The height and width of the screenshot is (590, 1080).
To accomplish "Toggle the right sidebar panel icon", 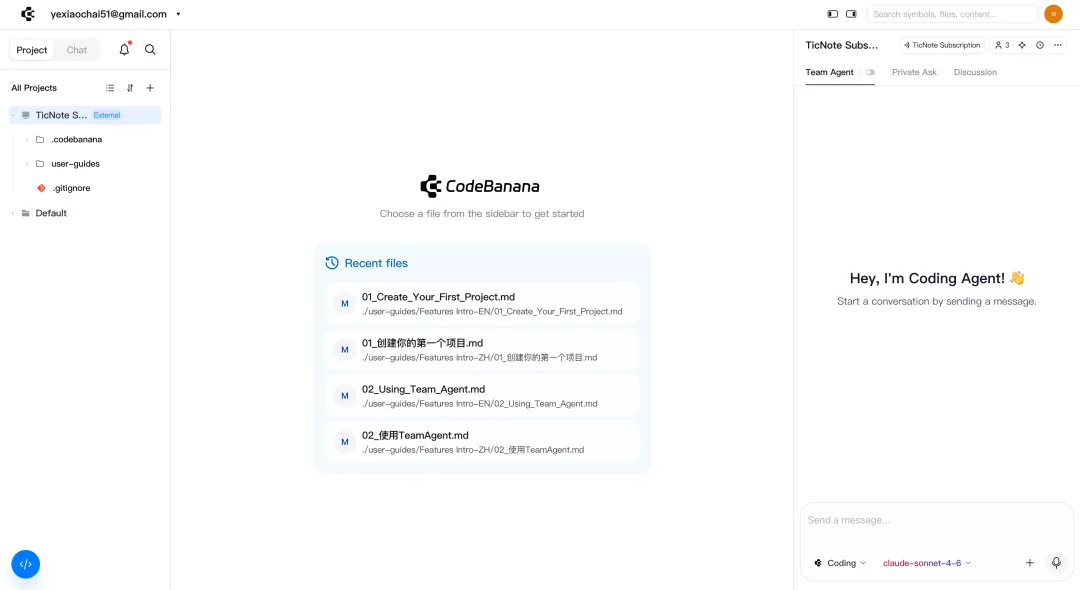I will pyautogui.click(x=851, y=14).
